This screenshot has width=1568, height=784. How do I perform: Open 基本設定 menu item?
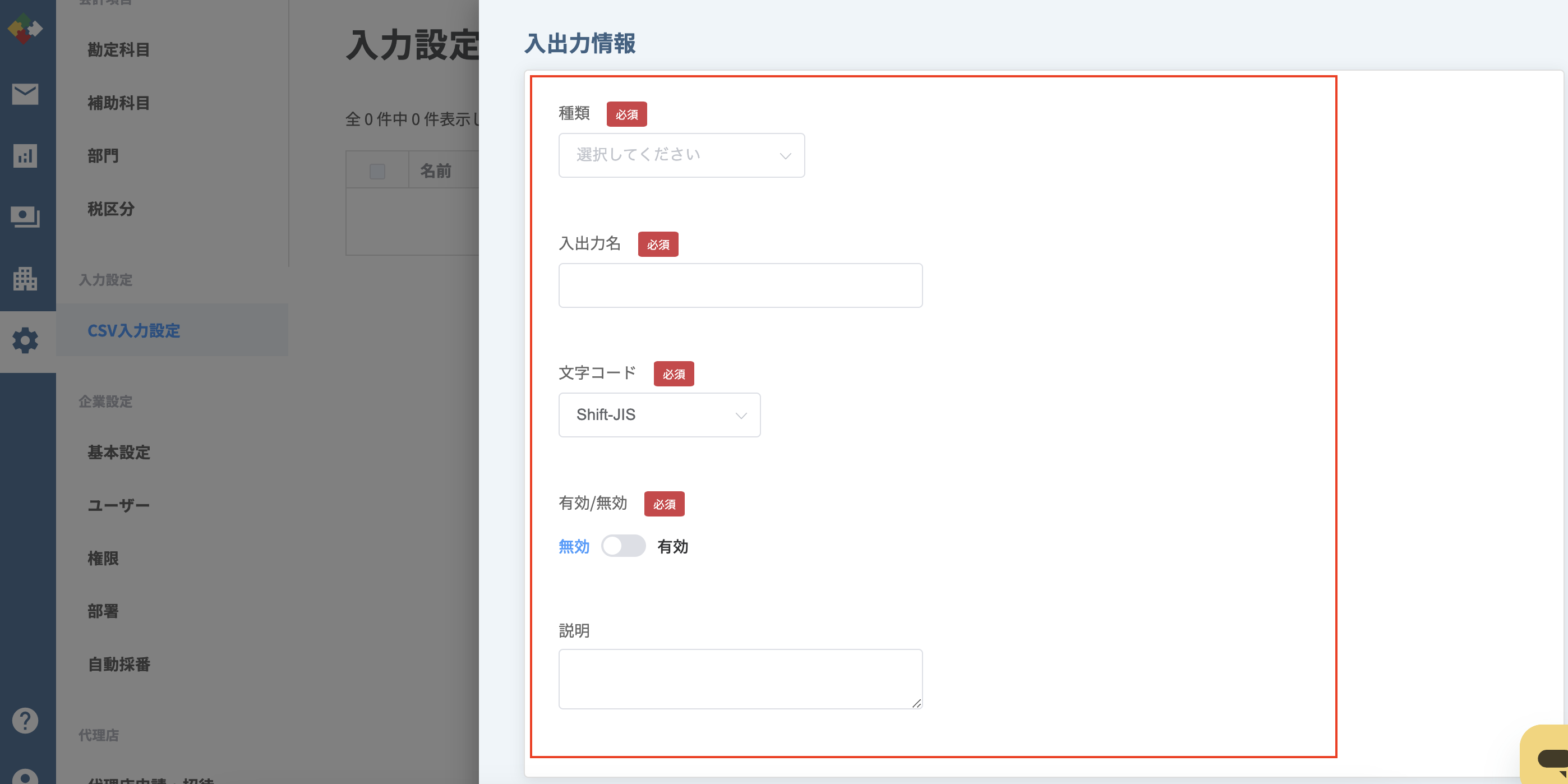(x=119, y=452)
